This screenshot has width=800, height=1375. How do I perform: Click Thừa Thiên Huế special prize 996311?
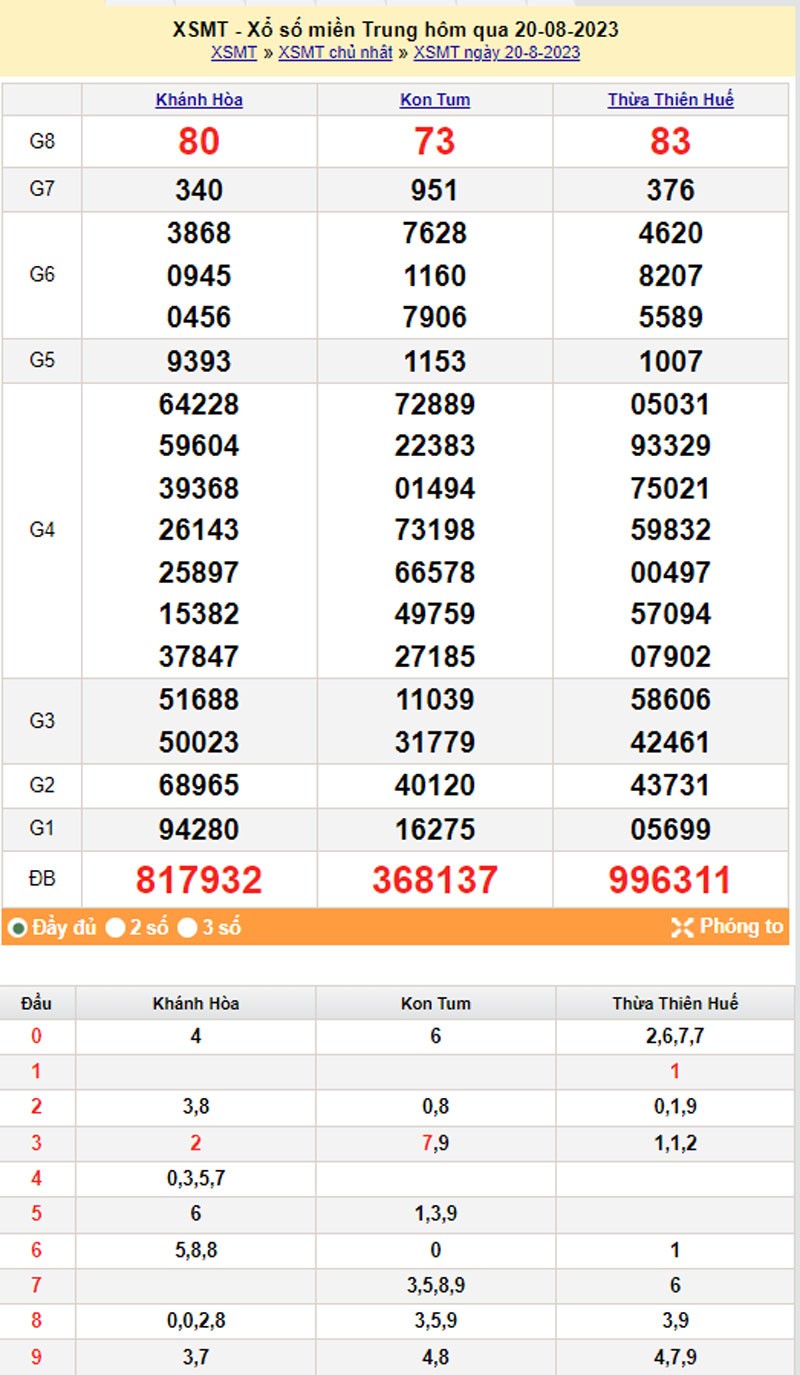tap(670, 880)
